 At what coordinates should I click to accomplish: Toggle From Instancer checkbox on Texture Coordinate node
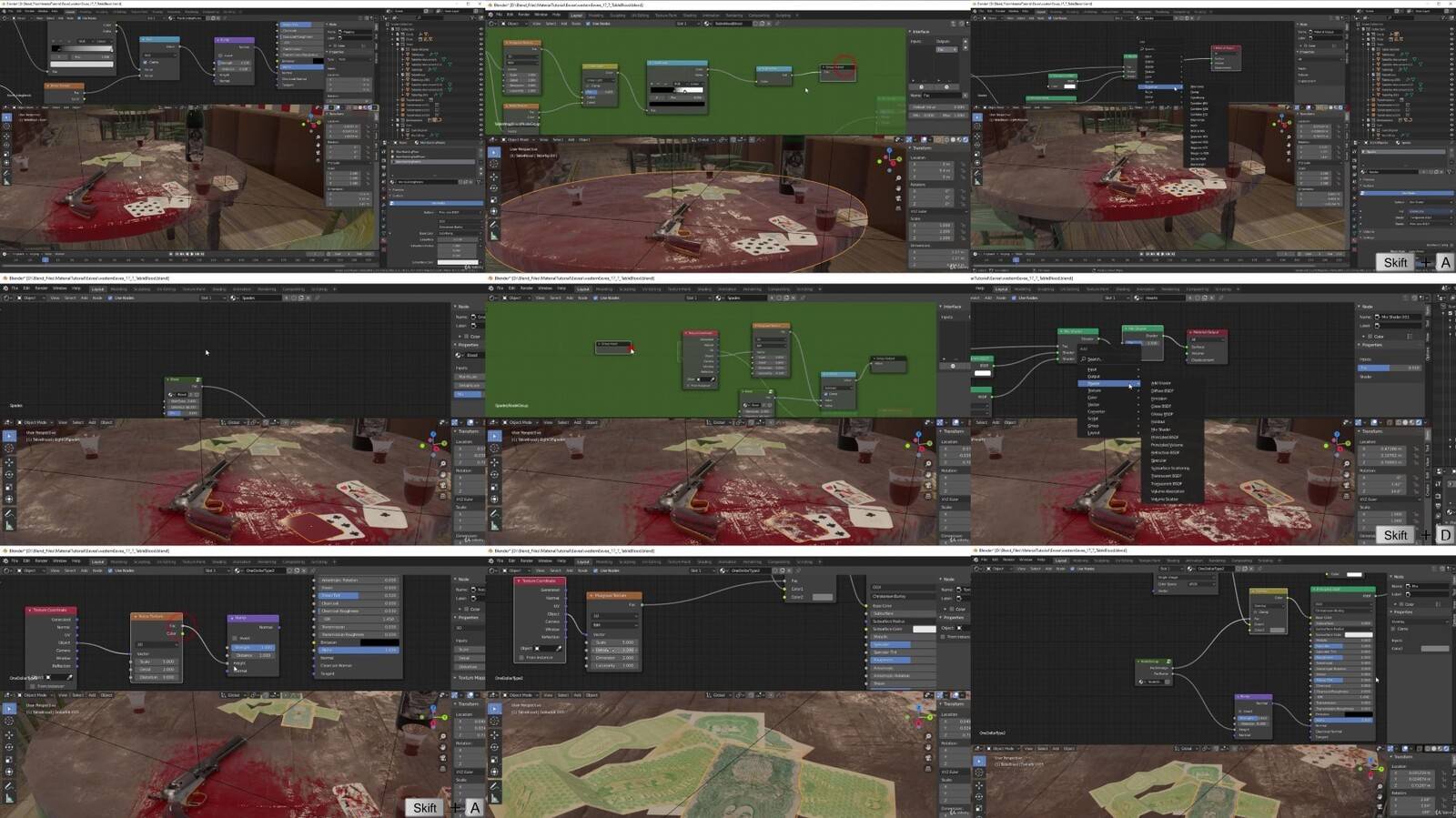point(33,686)
